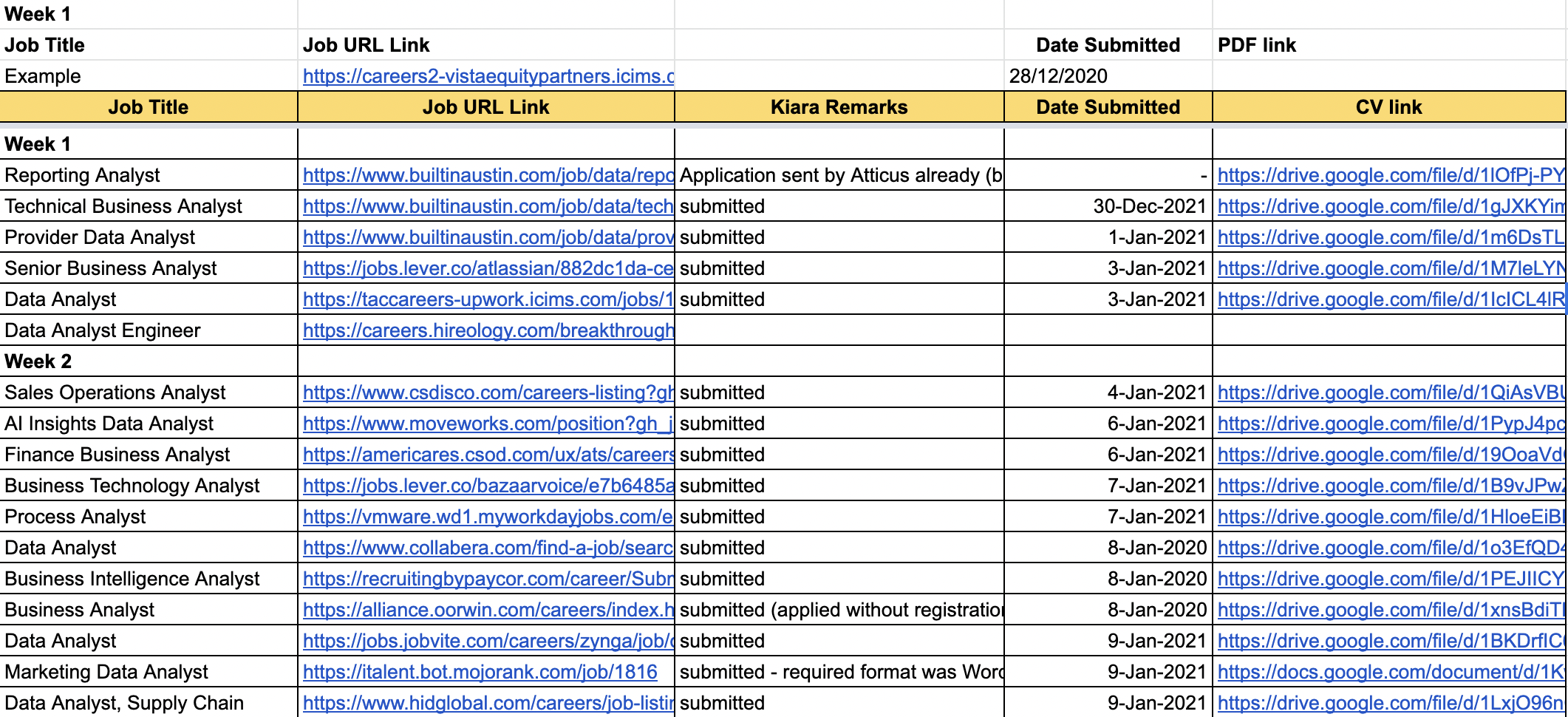1568x717 pixels.
Task: Open the hireology careers job link
Action: (x=488, y=330)
